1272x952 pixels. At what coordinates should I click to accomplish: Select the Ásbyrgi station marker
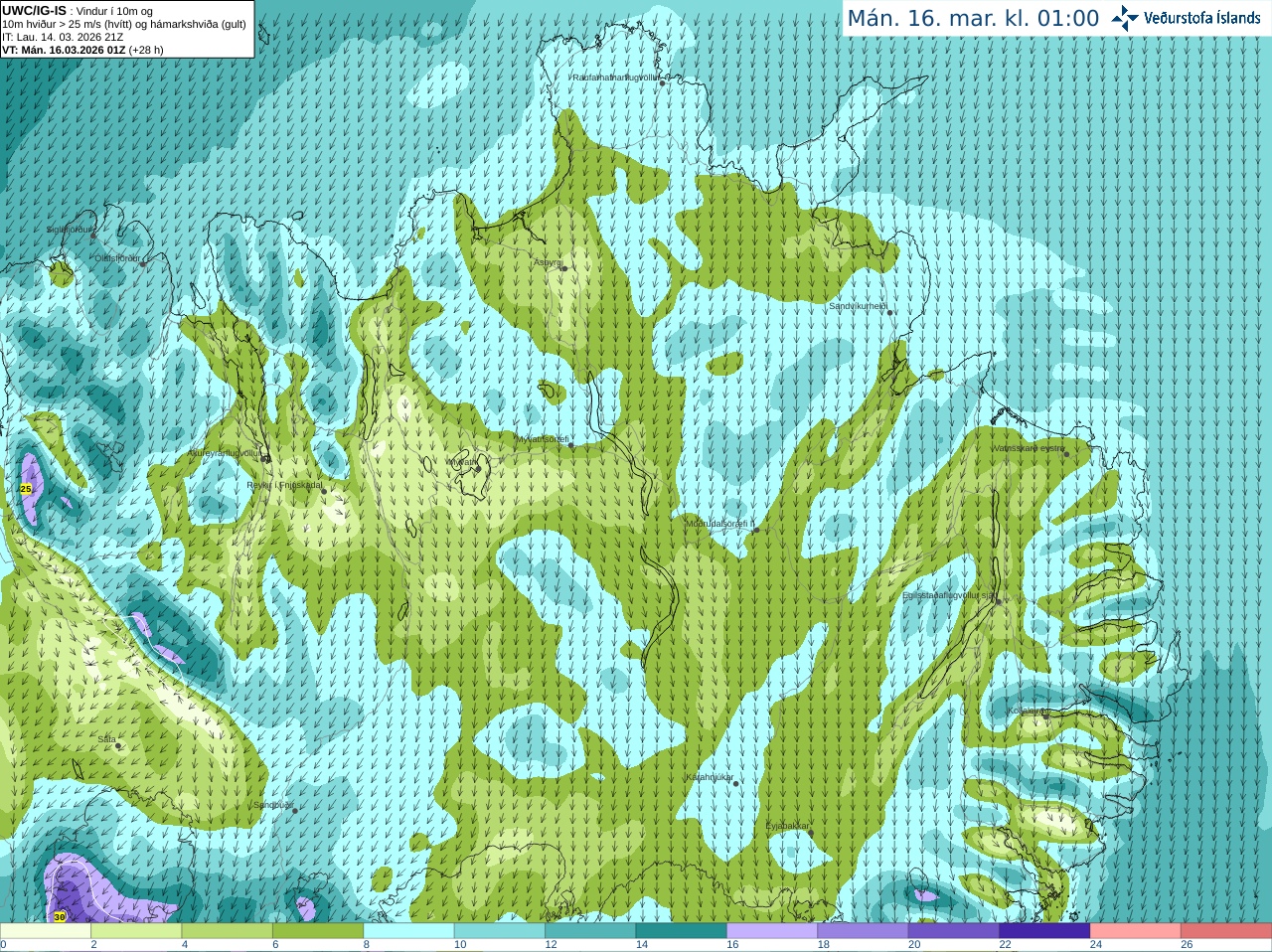(x=563, y=268)
